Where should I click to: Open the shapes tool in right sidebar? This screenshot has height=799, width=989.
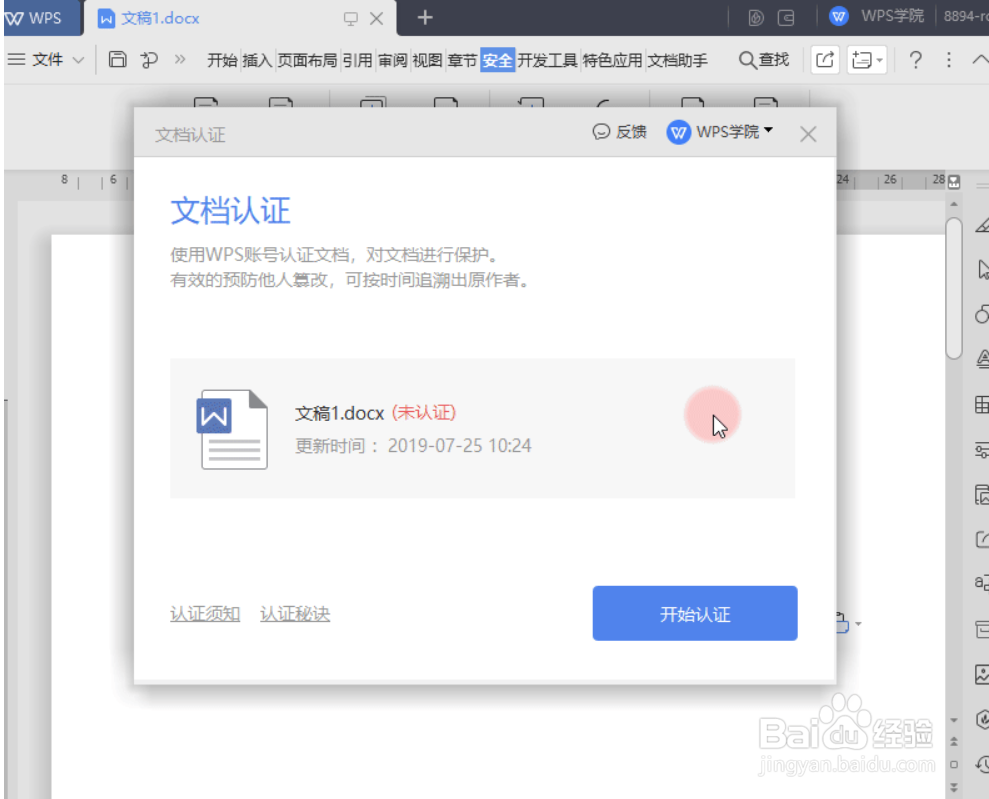coord(982,313)
